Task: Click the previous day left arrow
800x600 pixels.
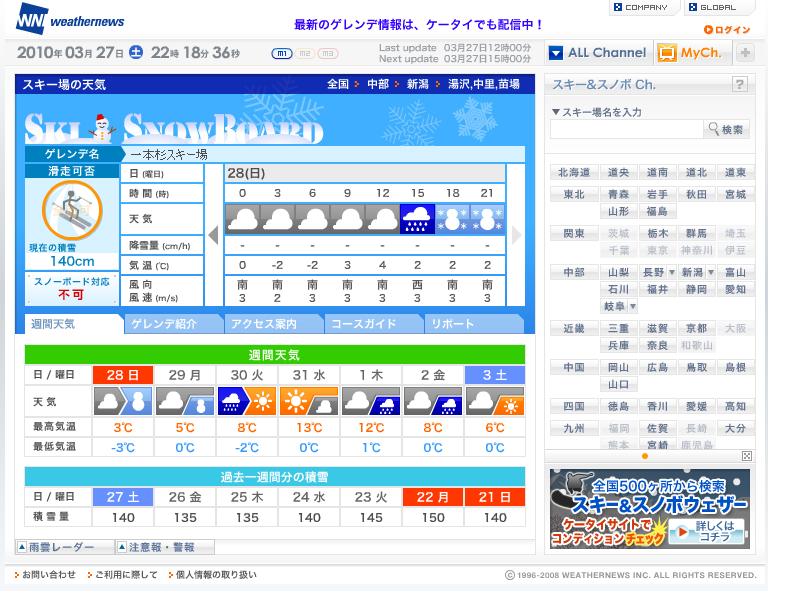Action: 214,235
